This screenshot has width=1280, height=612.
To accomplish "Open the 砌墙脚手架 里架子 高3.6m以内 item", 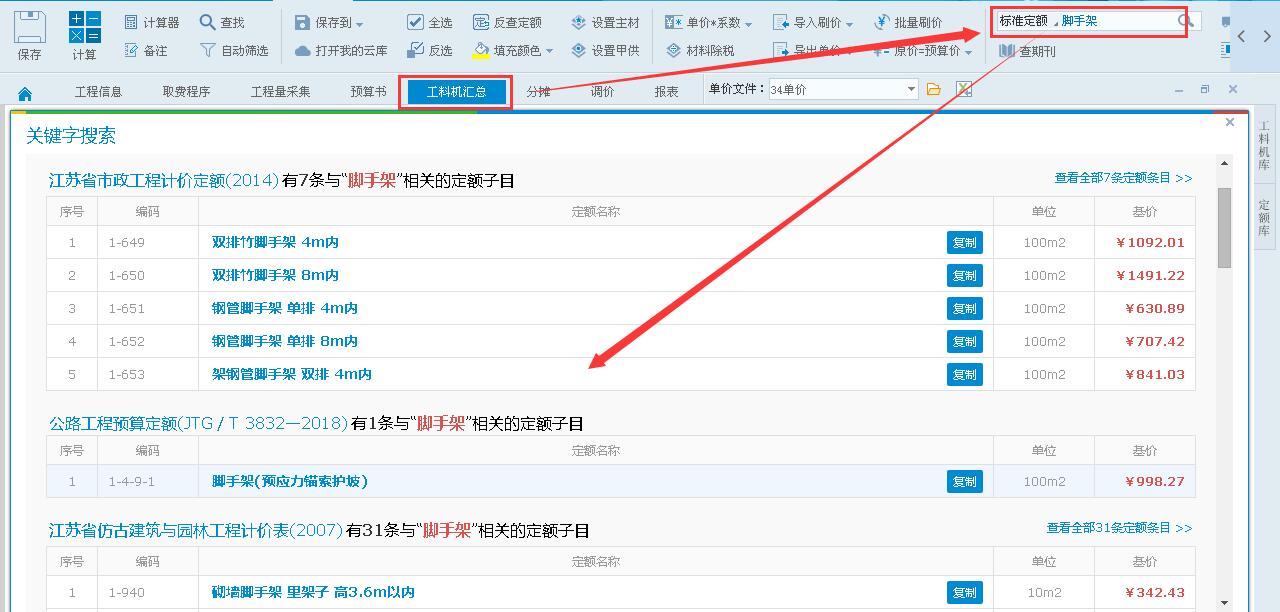I will pos(313,592).
